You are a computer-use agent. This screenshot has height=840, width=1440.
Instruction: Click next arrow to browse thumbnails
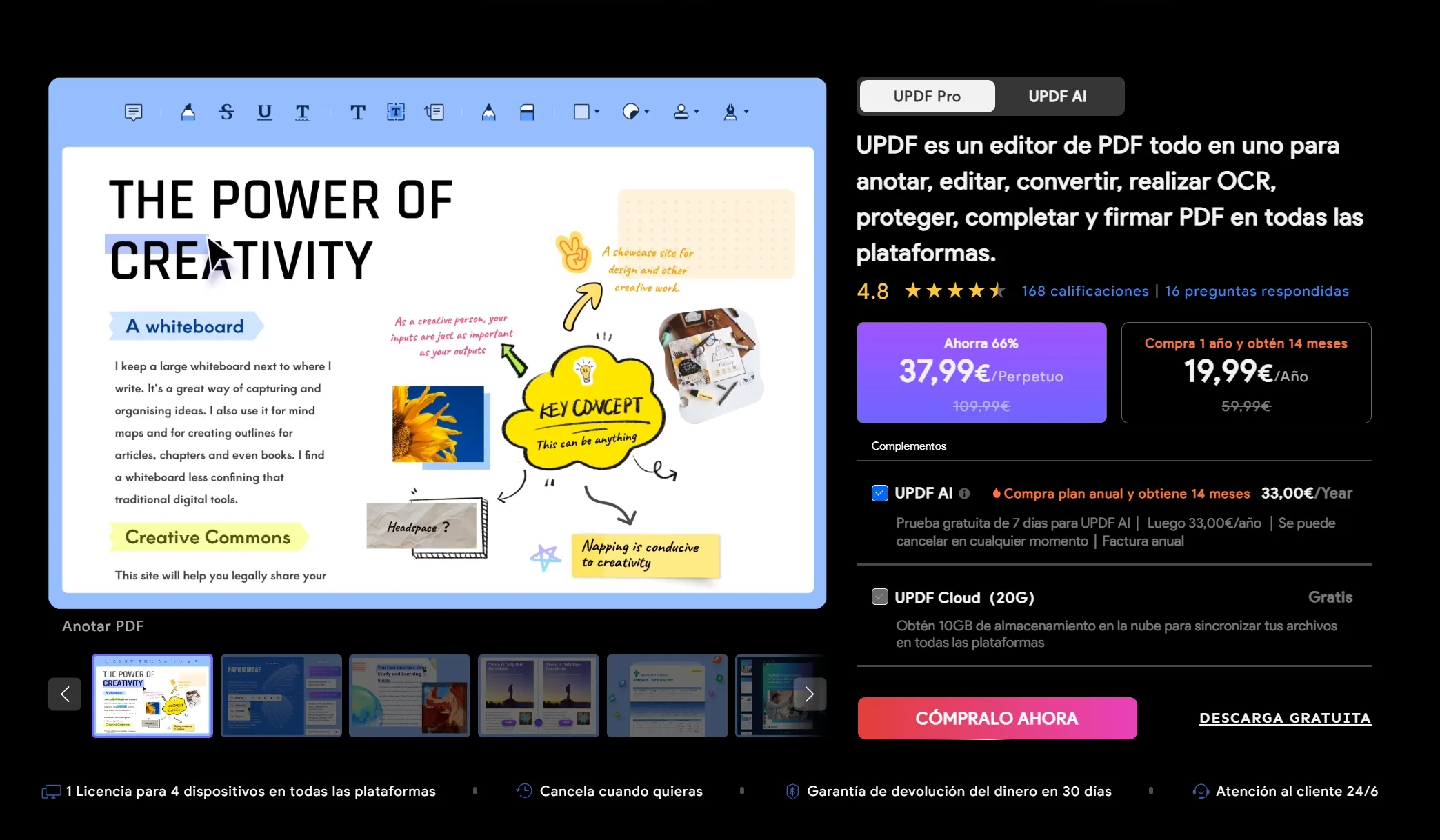[x=808, y=694]
